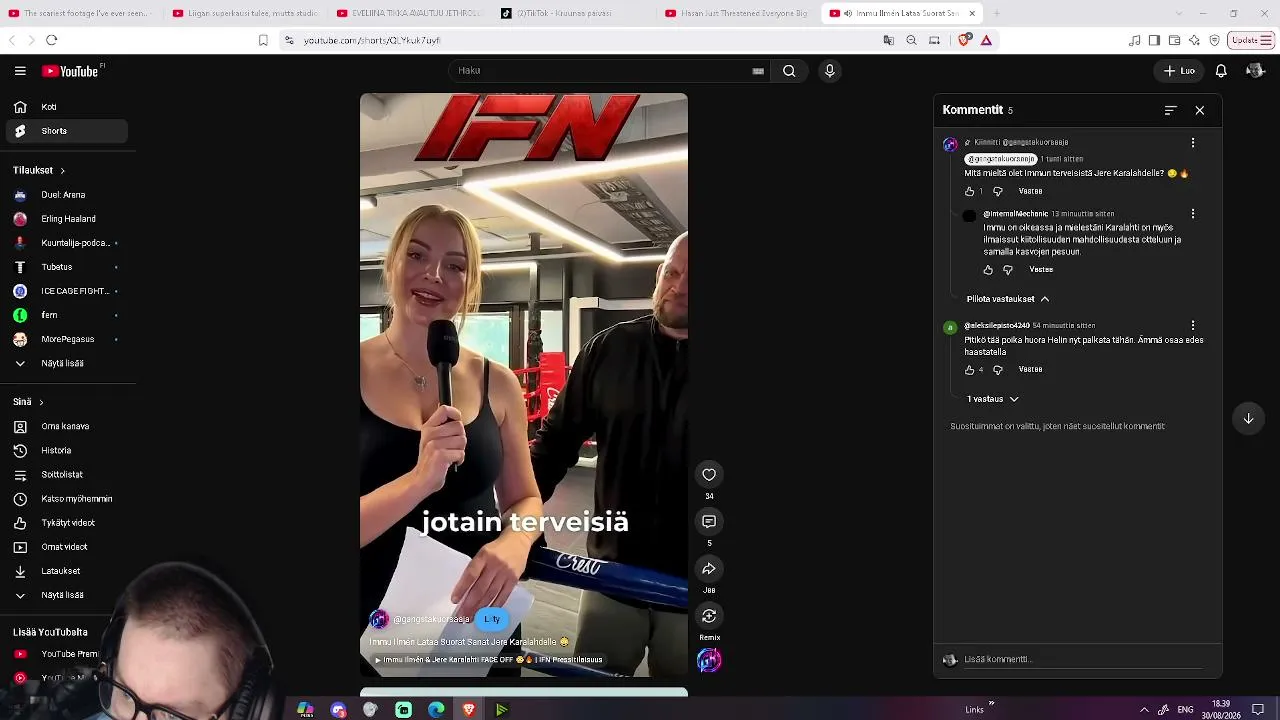Reply to the pinned gangstakuorsaaja comment
The height and width of the screenshot is (720, 1280).
coord(1030,191)
